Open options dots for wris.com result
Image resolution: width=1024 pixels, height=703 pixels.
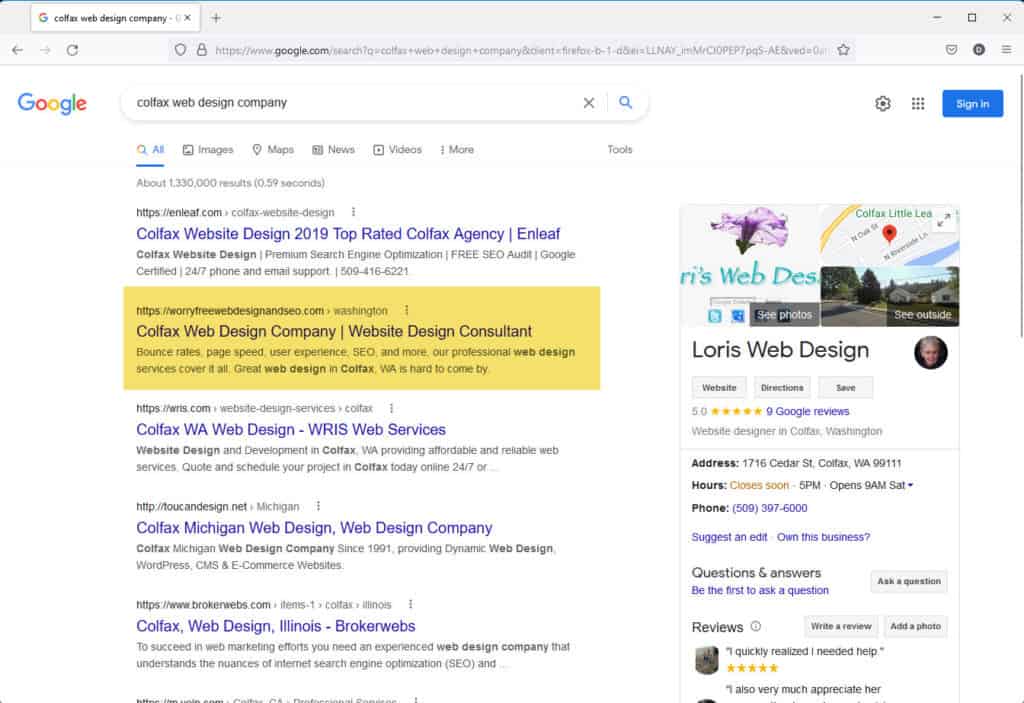[x=391, y=408]
